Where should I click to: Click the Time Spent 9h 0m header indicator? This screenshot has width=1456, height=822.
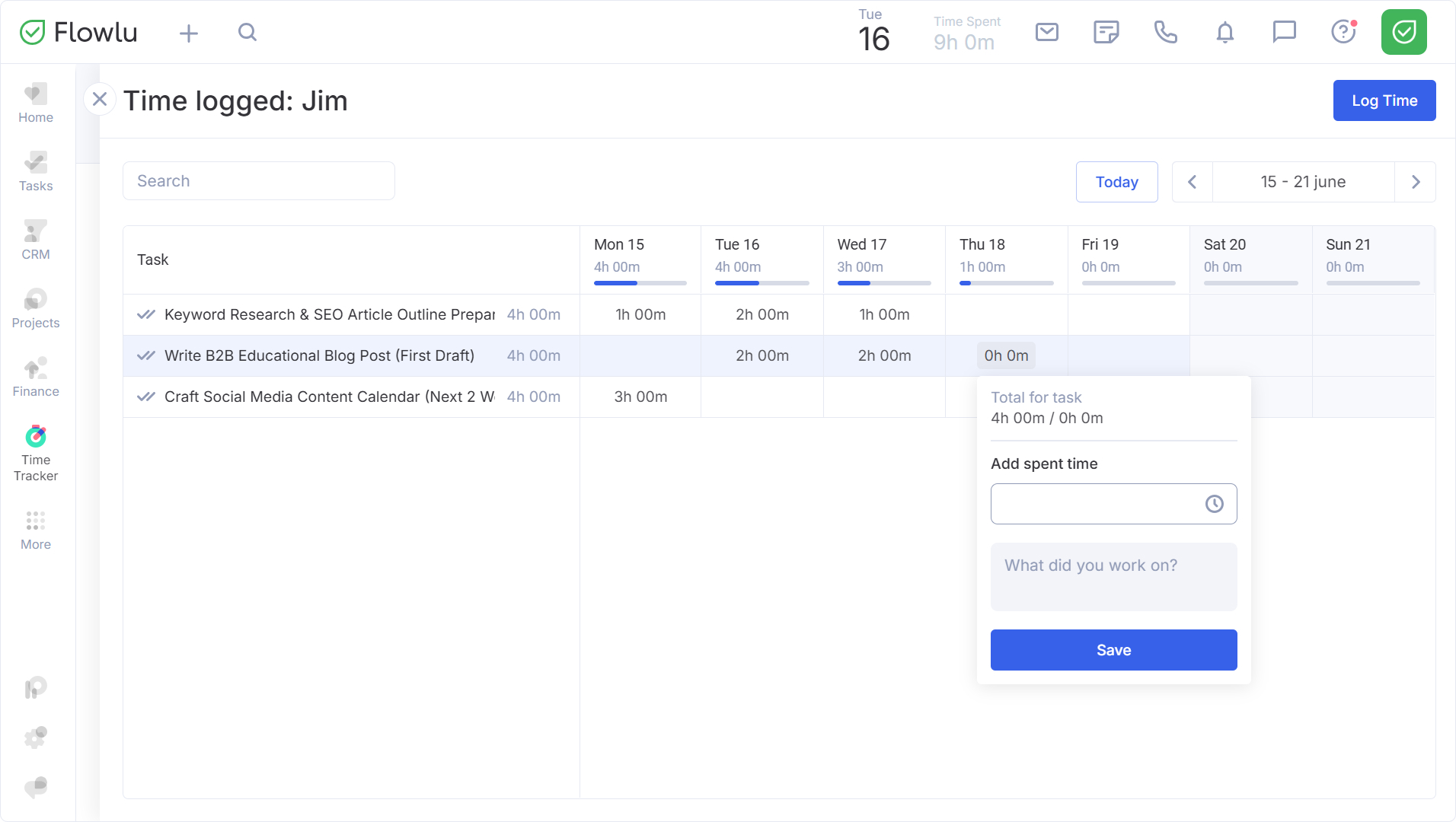point(966,33)
